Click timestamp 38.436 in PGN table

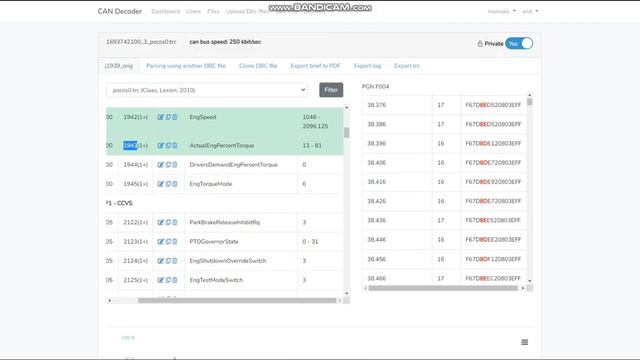pos(376,220)
